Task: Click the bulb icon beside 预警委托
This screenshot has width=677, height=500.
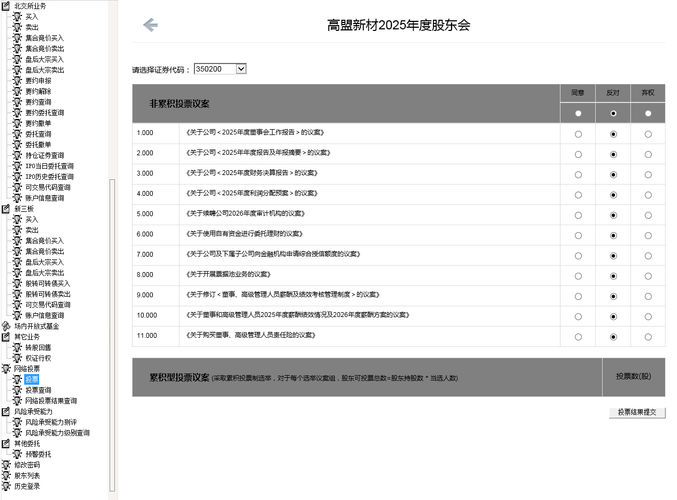Action: click(x=17, y=454)
